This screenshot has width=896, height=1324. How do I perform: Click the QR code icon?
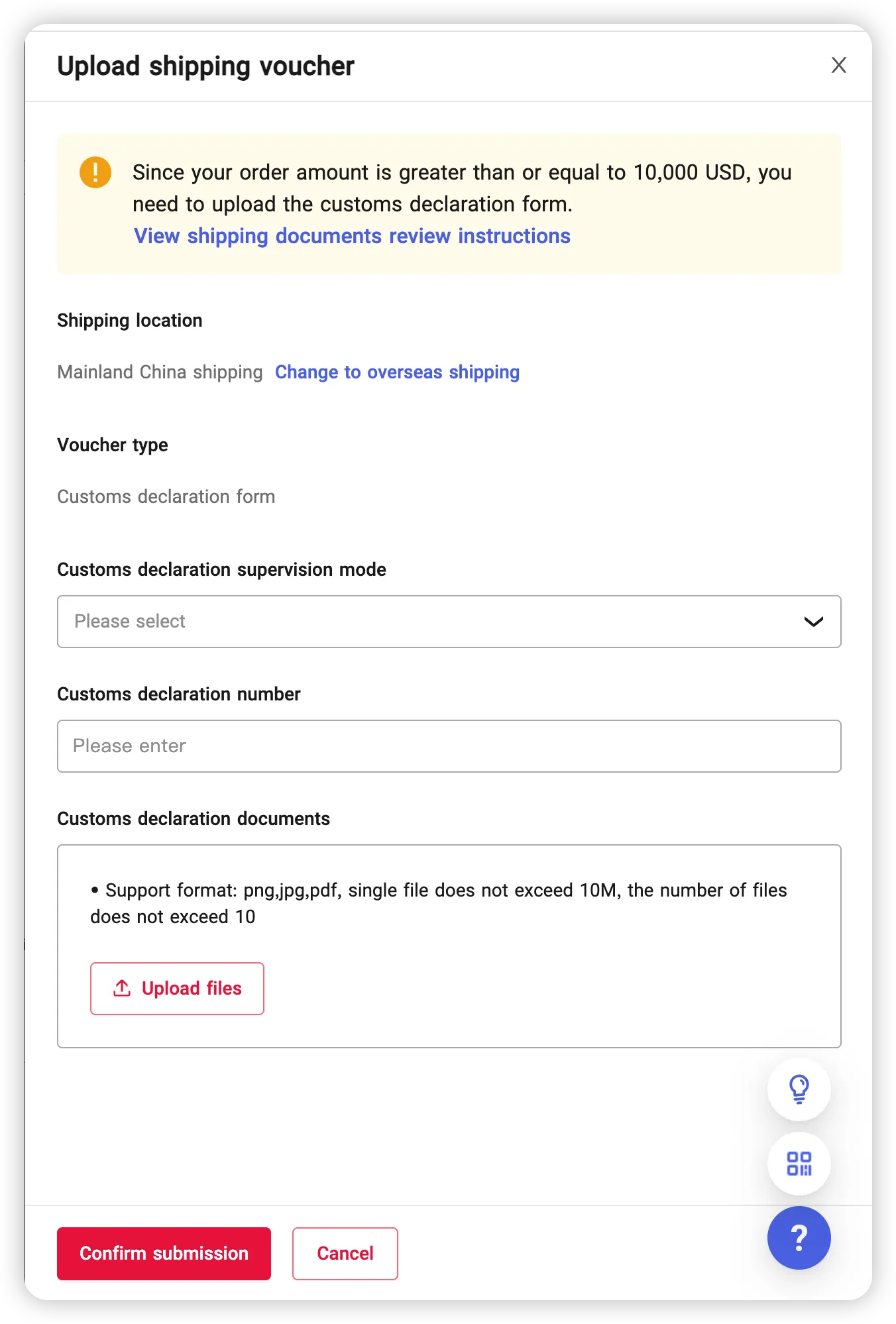[799, 1164]
